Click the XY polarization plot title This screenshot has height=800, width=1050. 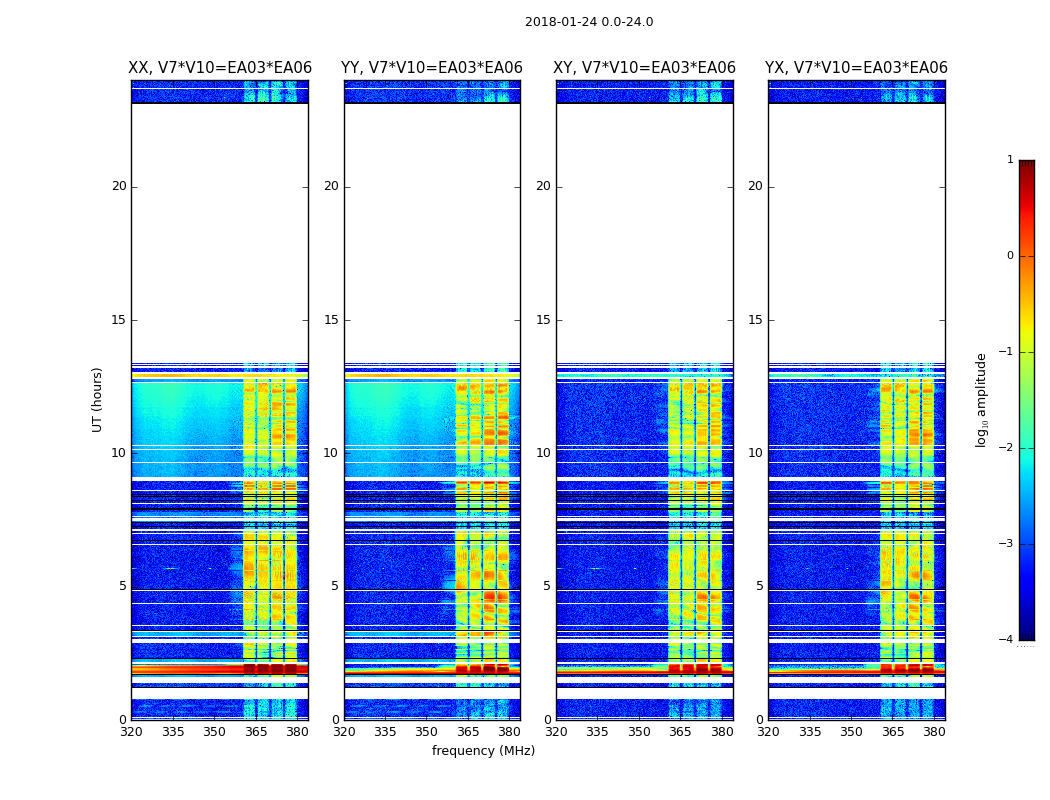645,68
